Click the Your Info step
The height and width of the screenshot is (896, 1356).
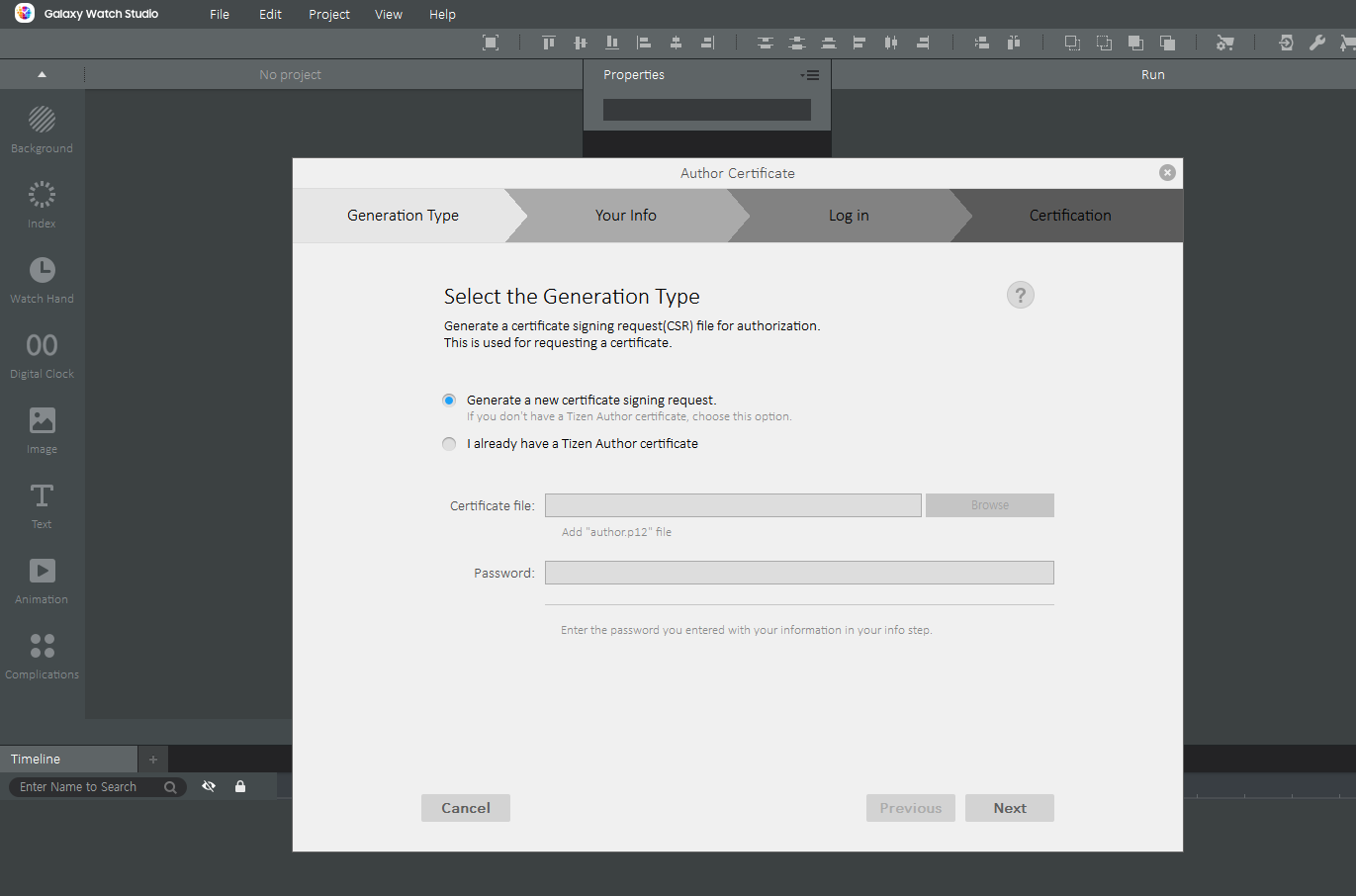[x=626, y=216]
